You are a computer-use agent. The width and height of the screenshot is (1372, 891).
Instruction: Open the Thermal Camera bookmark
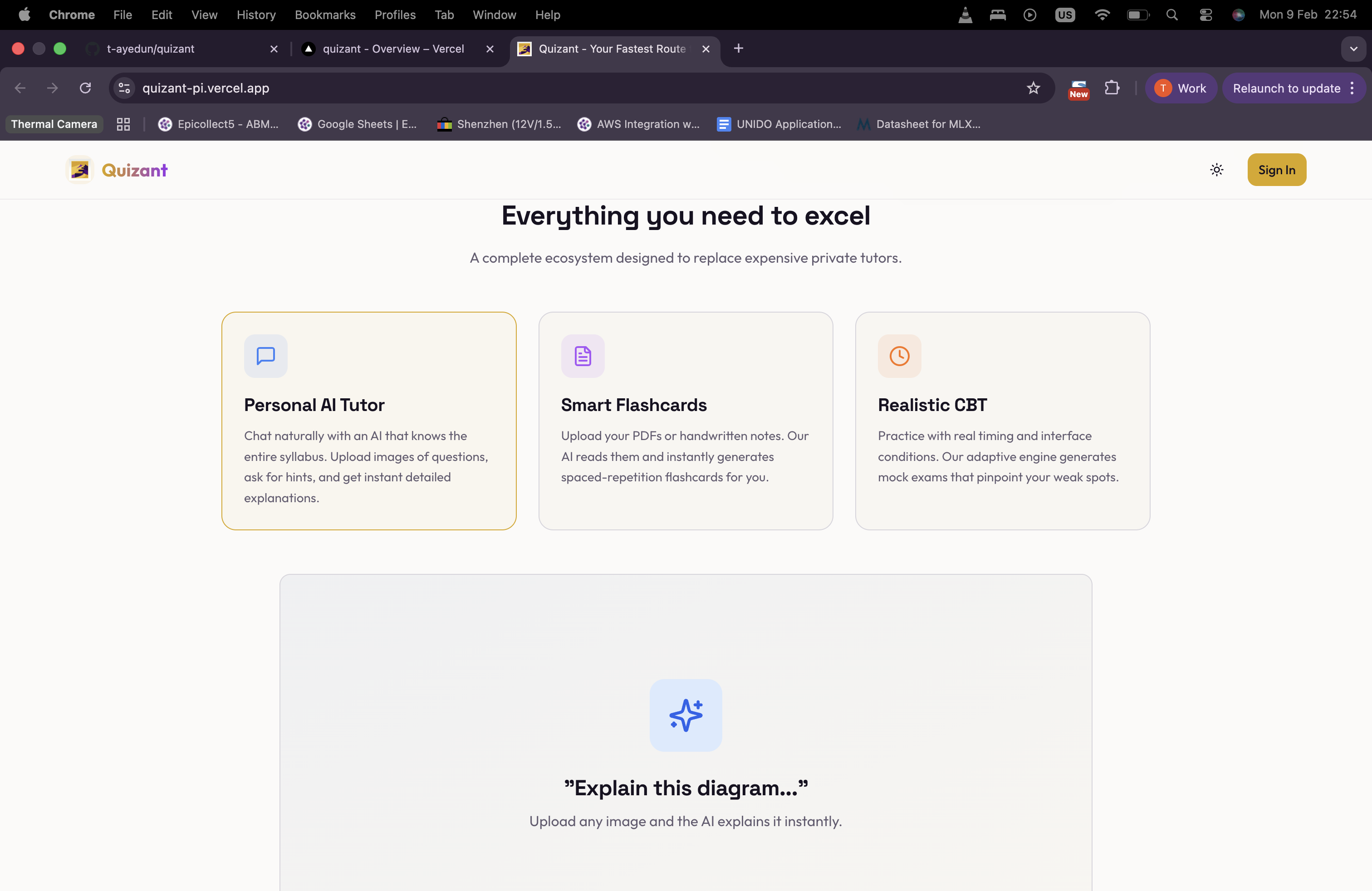(x=54, y=124)
